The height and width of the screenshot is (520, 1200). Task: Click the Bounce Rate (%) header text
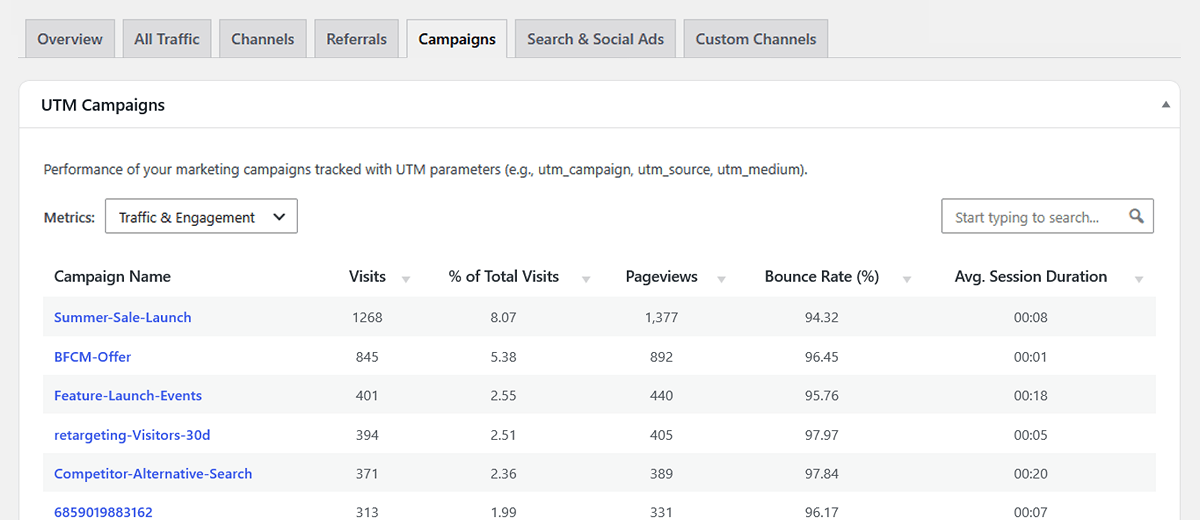(x=822, y=276)
